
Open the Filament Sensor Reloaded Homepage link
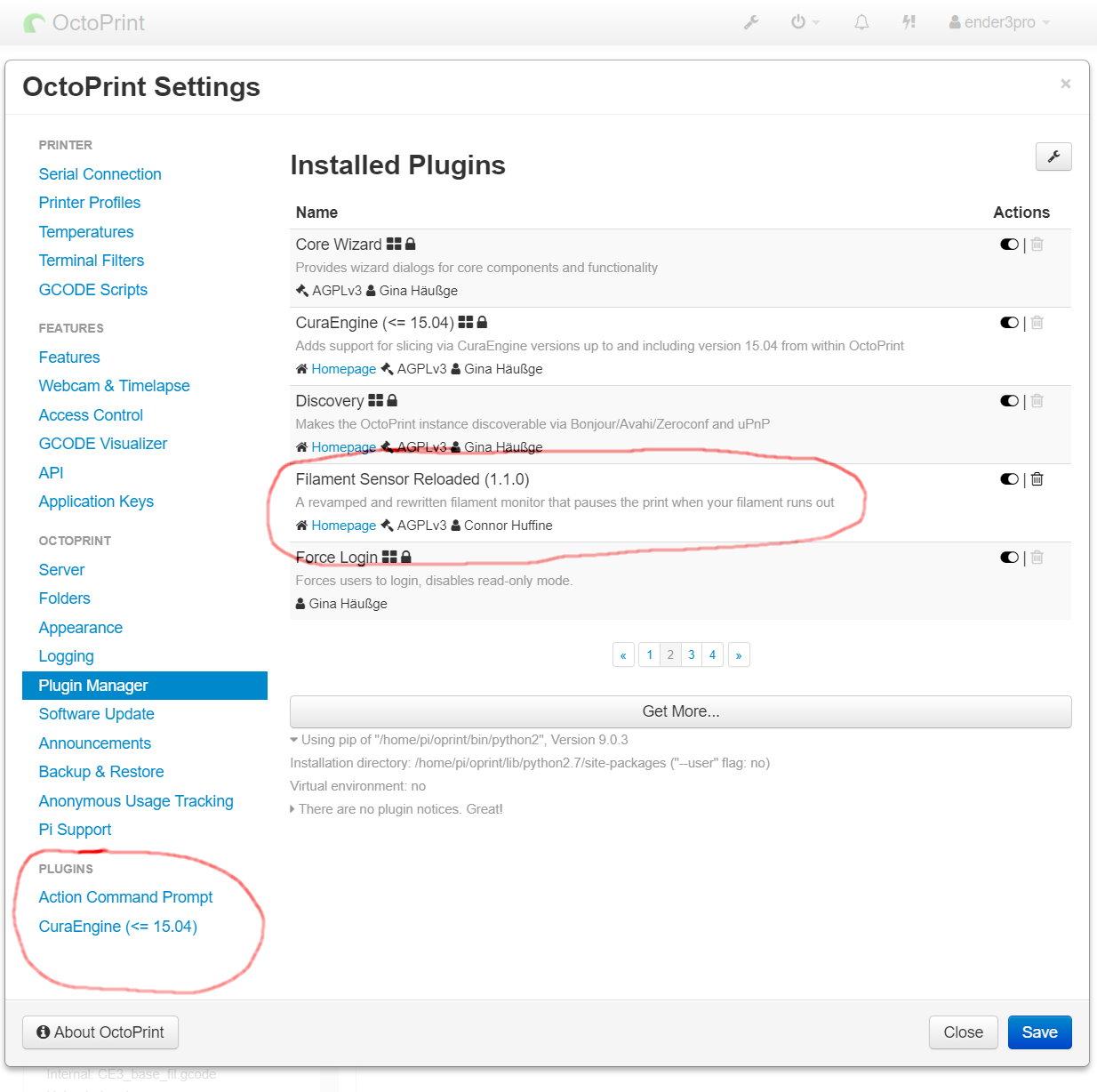(343, 526)
